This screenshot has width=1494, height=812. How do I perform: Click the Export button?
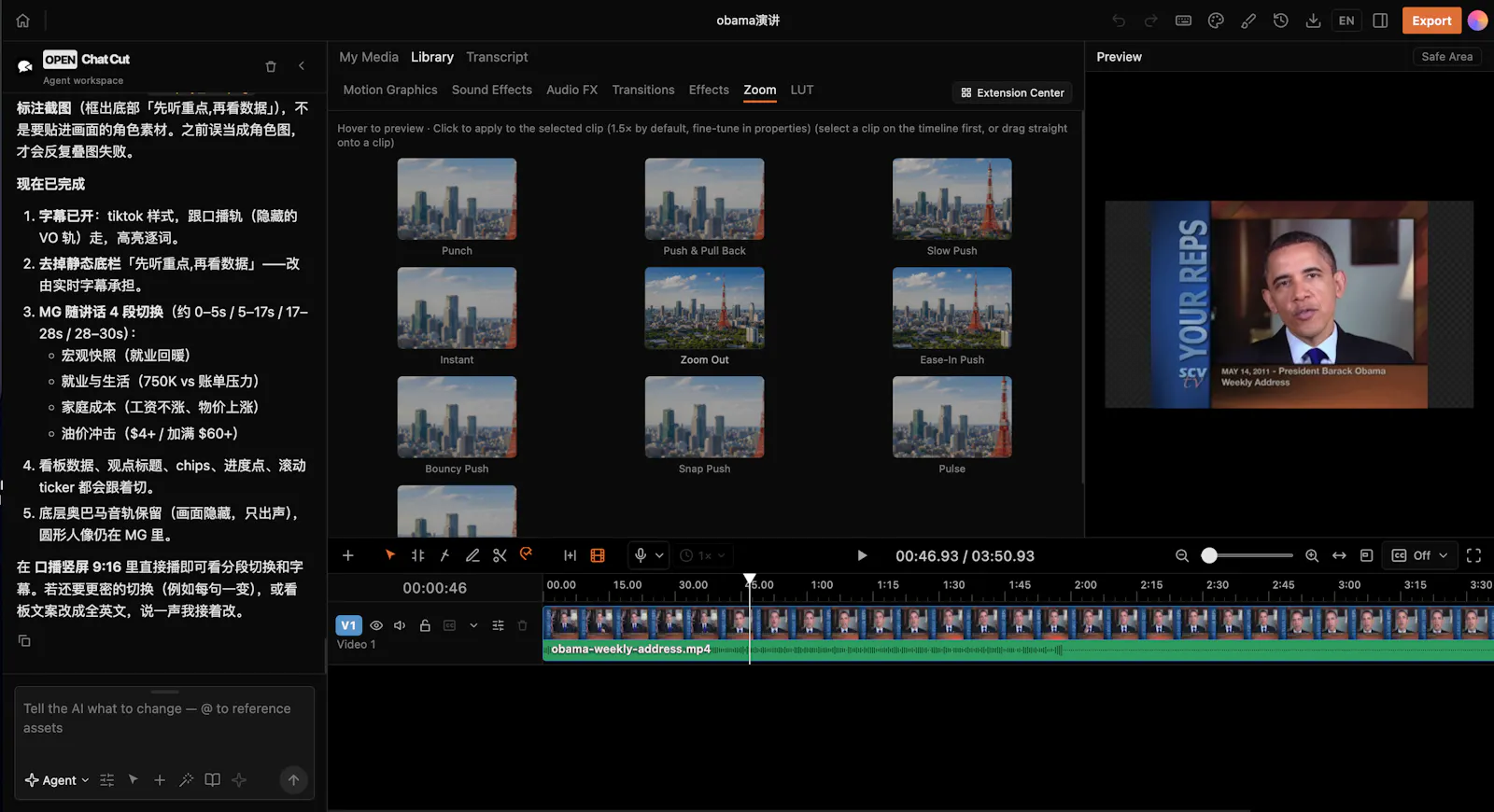pos(1431,21)
